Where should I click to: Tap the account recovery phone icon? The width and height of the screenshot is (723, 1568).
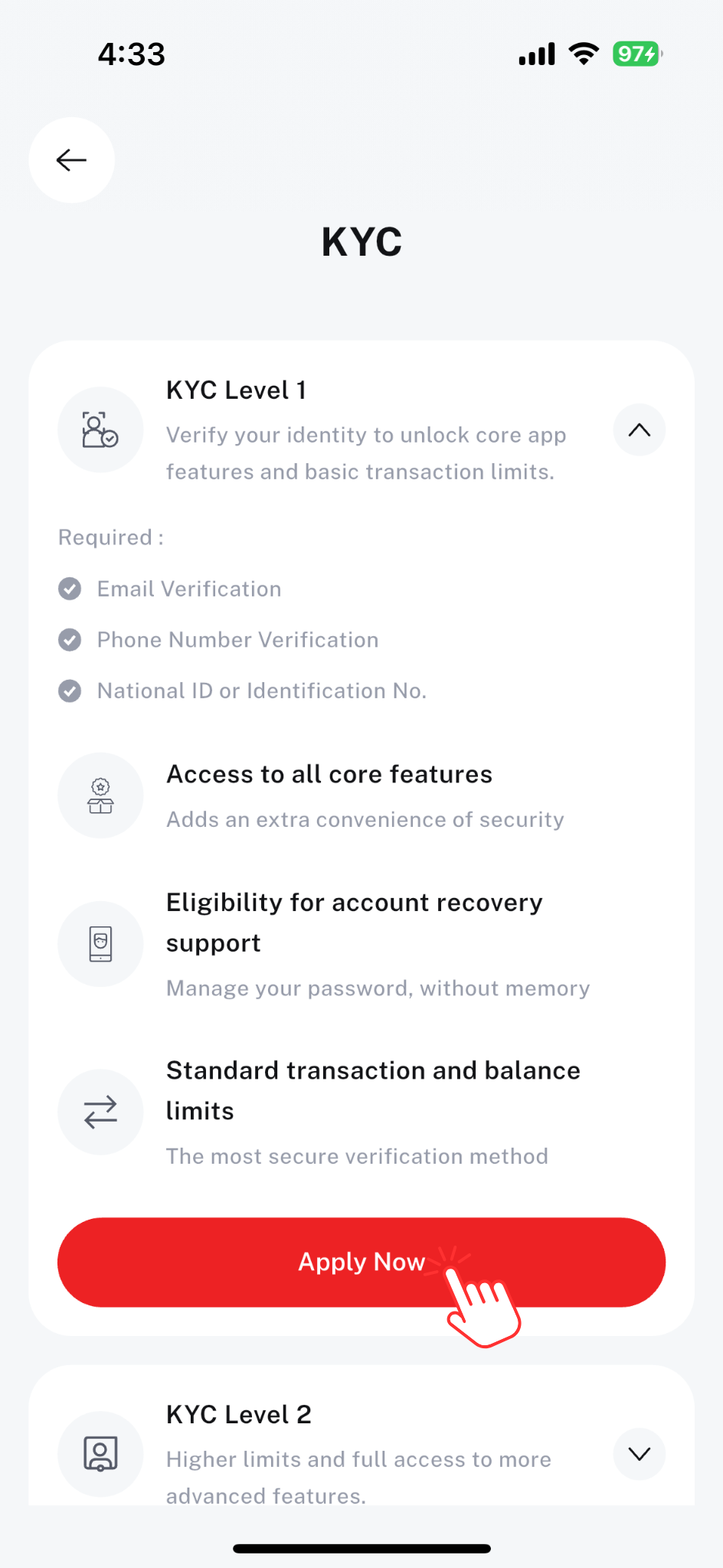[100, 944]
